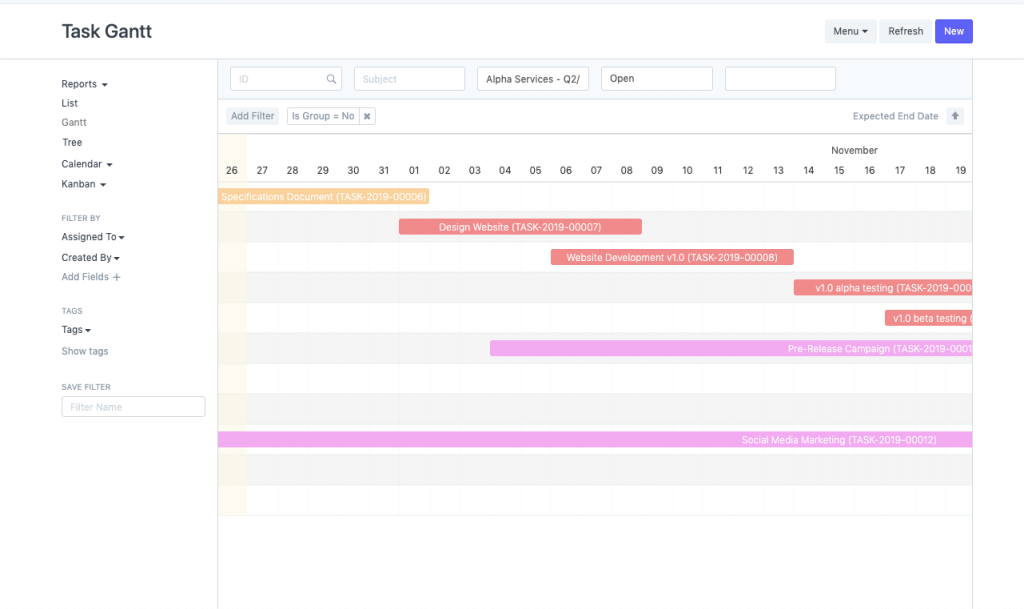
Task: Expand Assigned To filter
Action: (92, 237)
